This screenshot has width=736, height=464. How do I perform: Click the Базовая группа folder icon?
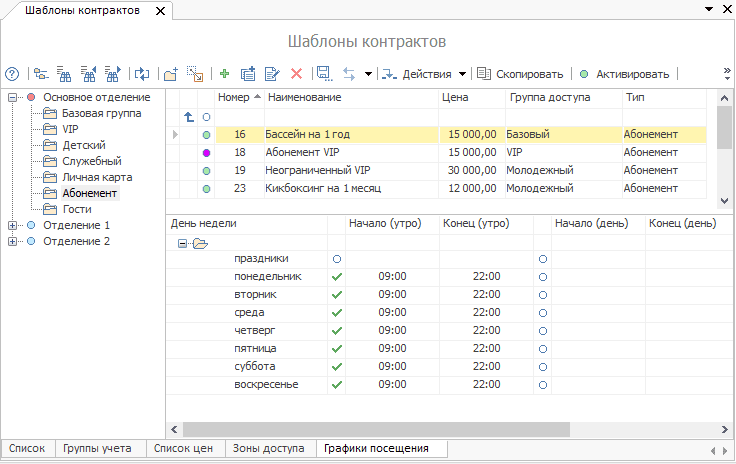(x=50, y=113)
